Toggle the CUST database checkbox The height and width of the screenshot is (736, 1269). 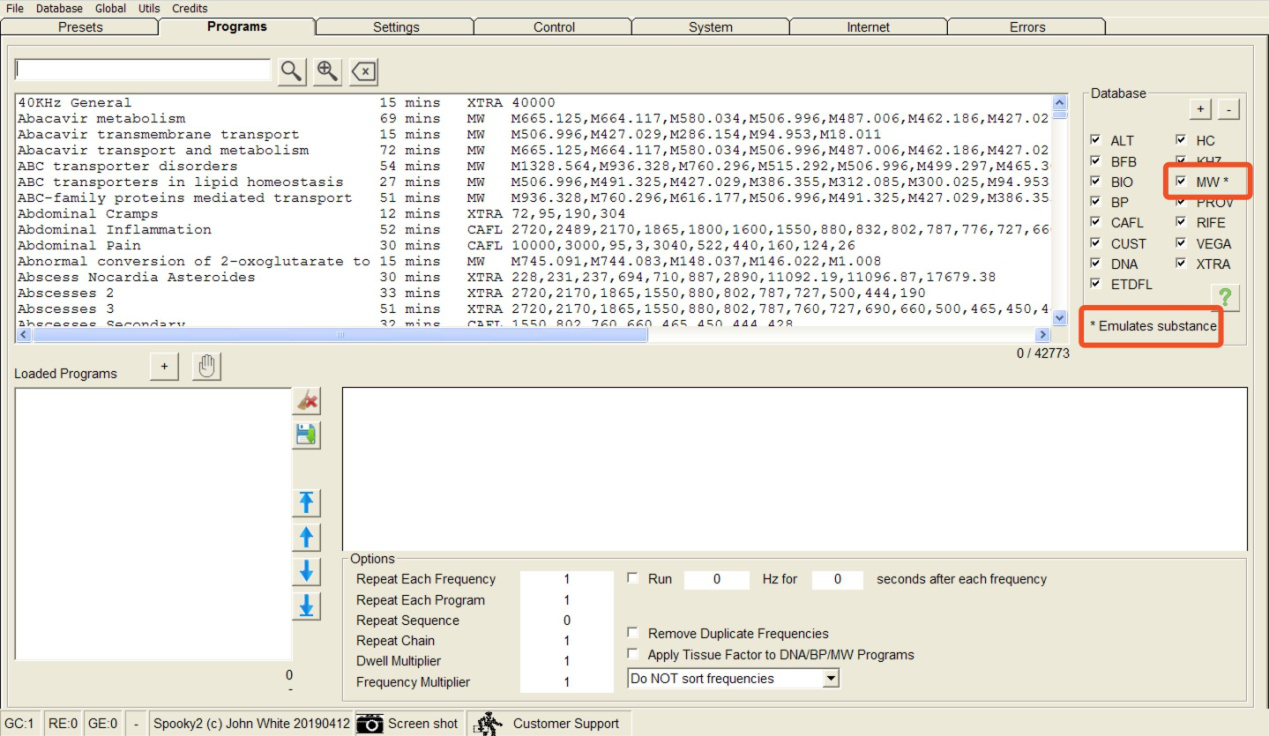[x=1097, y=243]
